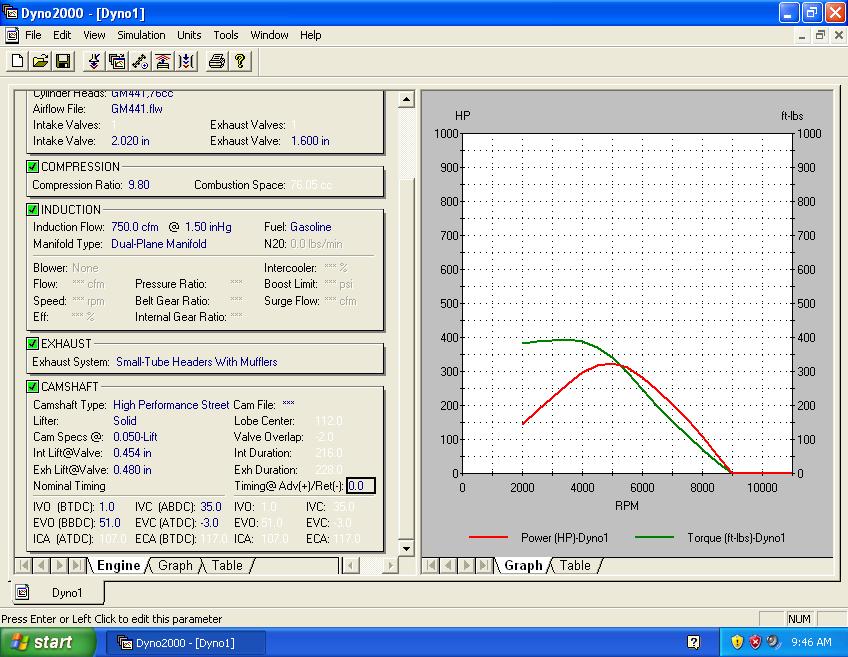
Task: Open the Simulation menu
Action: click(141, 34)
